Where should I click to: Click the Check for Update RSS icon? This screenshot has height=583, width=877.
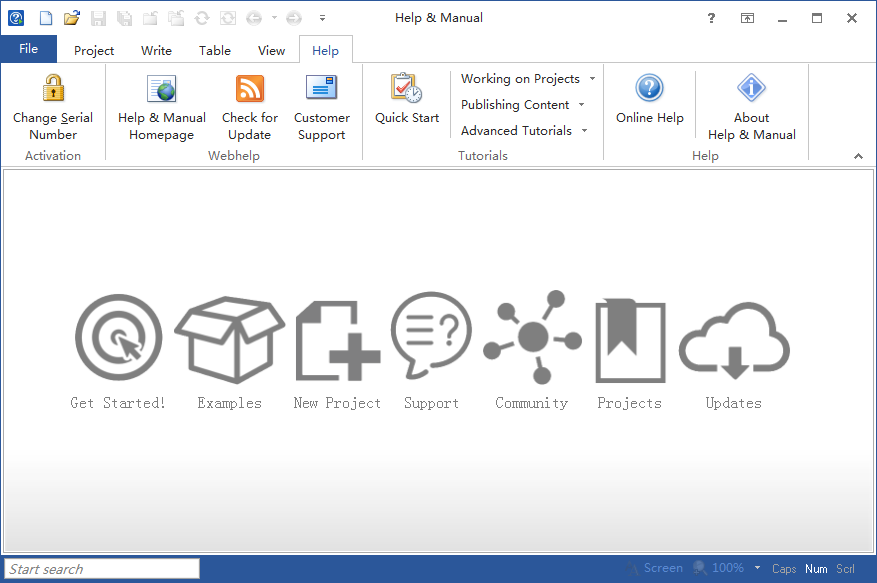coord(249,88)
